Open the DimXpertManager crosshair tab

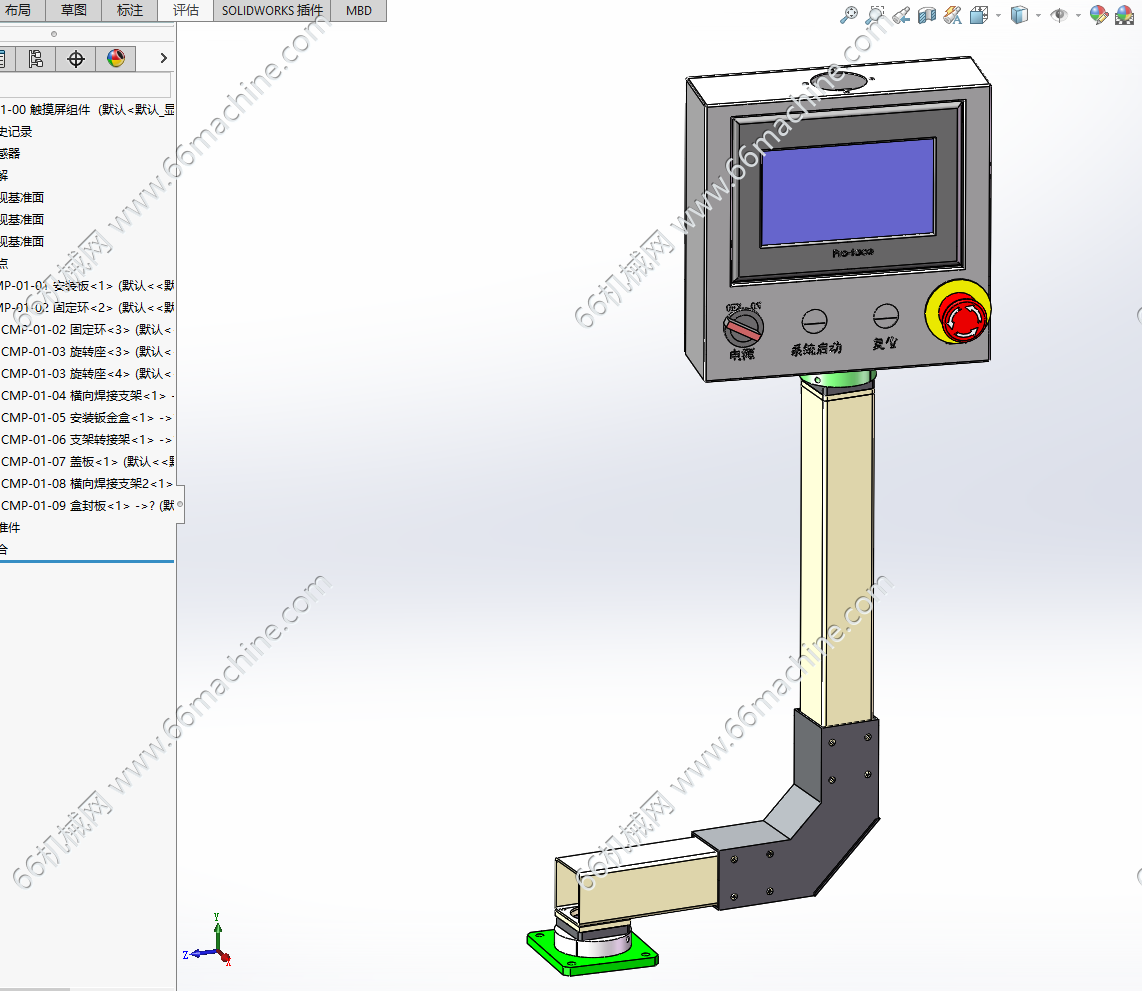[76, 58]
